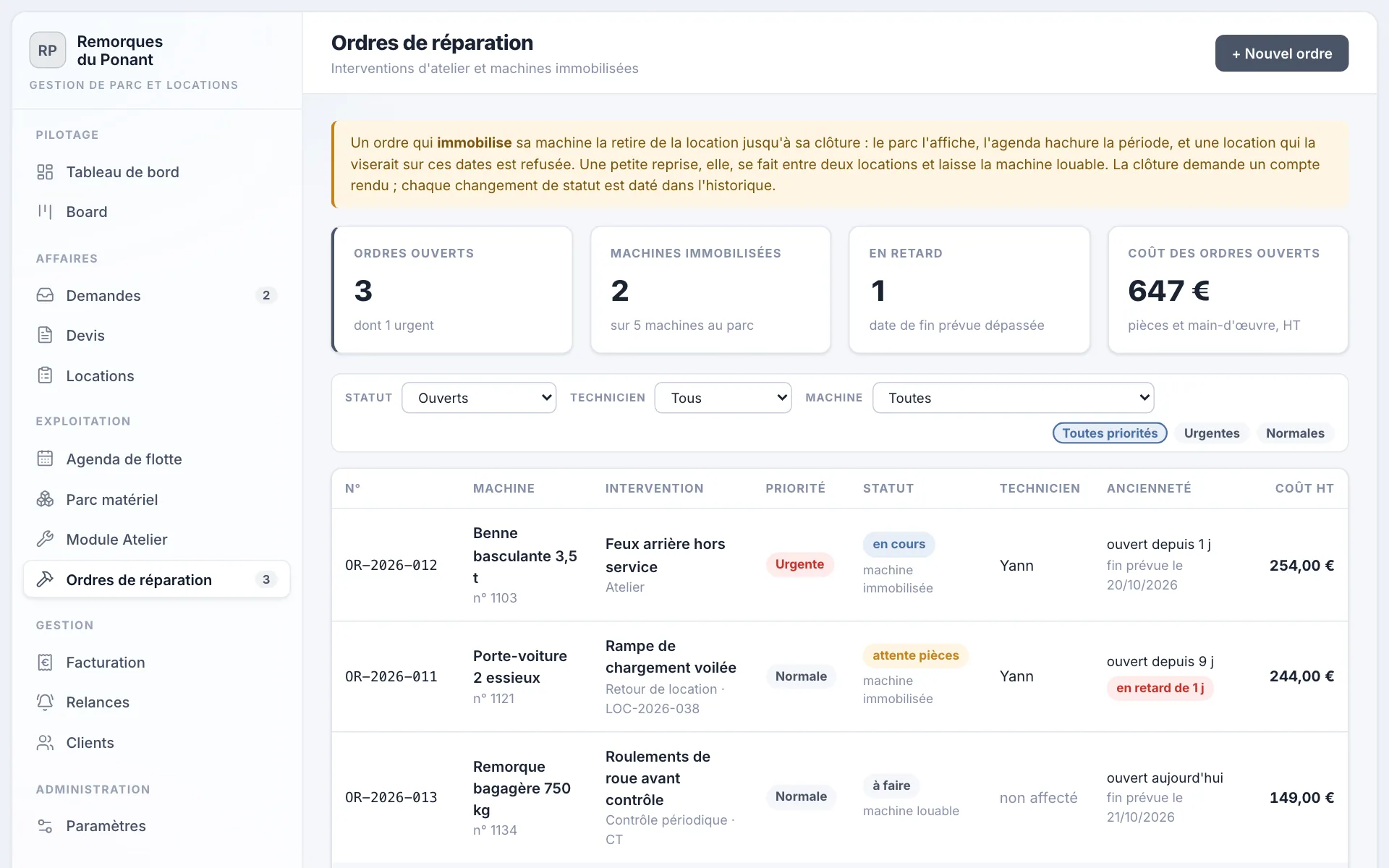Click the Coût des ordres ouverts card
The width and height of the screenshot is (1389, 868).
pos(1228,290)
